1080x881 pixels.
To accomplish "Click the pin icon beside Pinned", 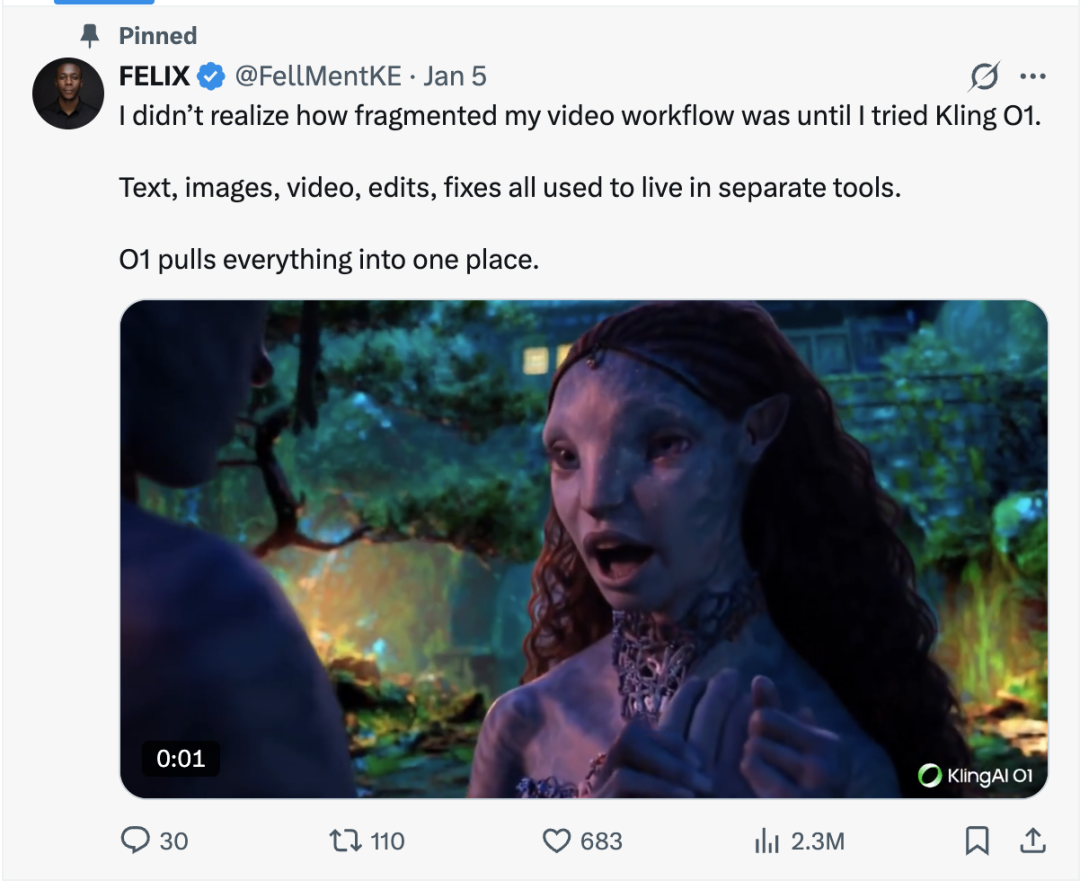I will tap(91, 36).
